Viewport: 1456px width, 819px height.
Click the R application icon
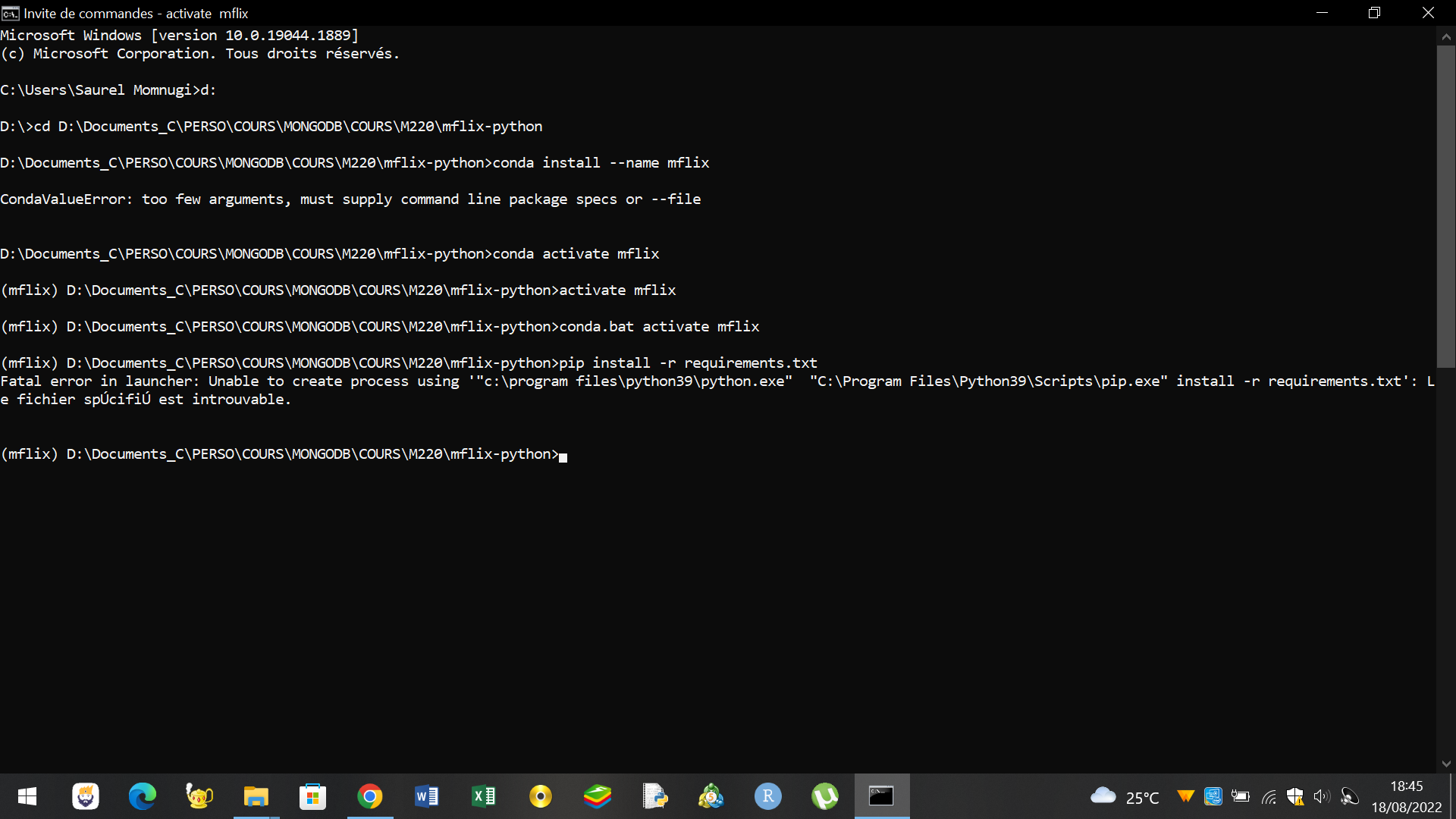(x=768, y=796)
